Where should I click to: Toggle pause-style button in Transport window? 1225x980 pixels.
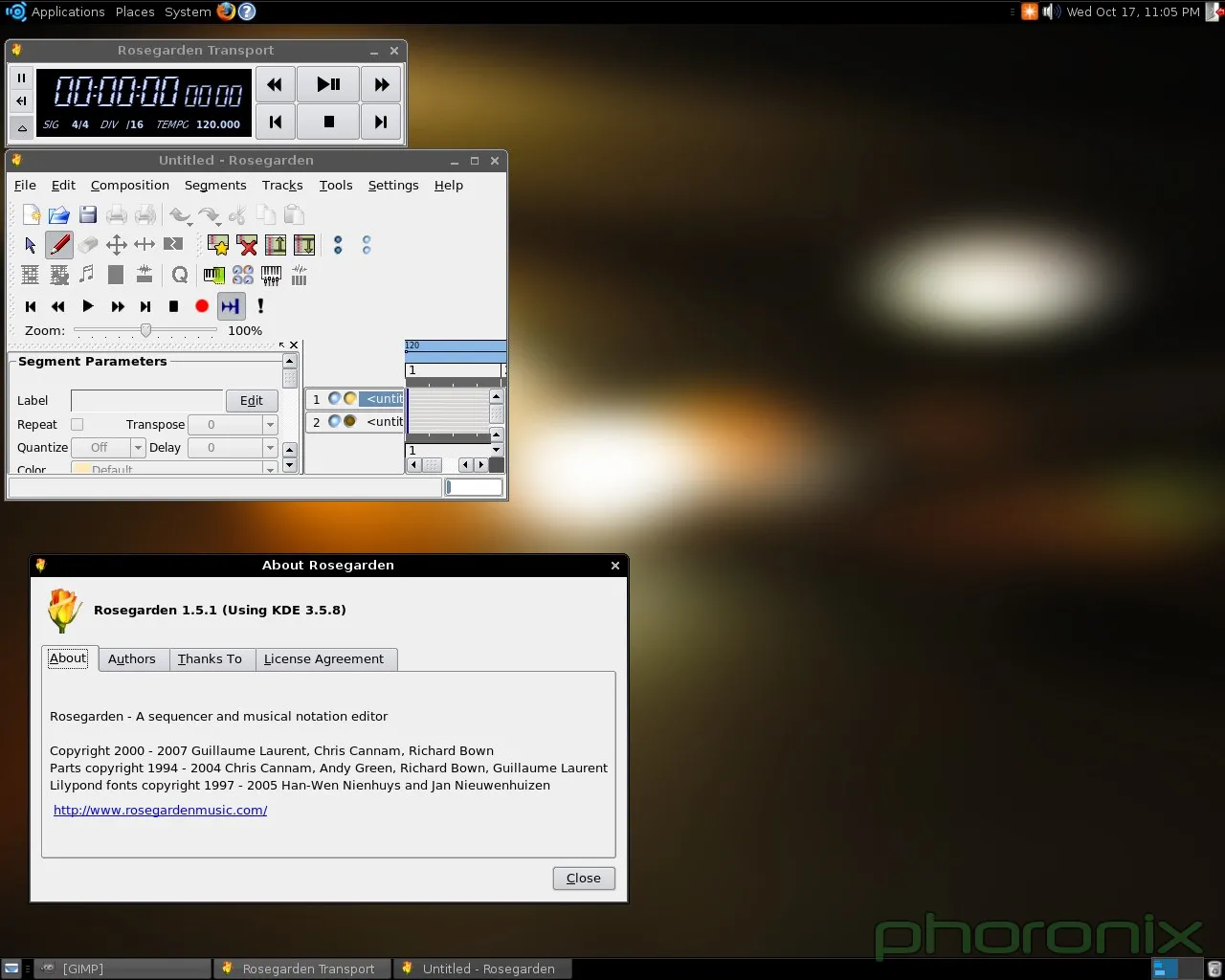point(21,78)
